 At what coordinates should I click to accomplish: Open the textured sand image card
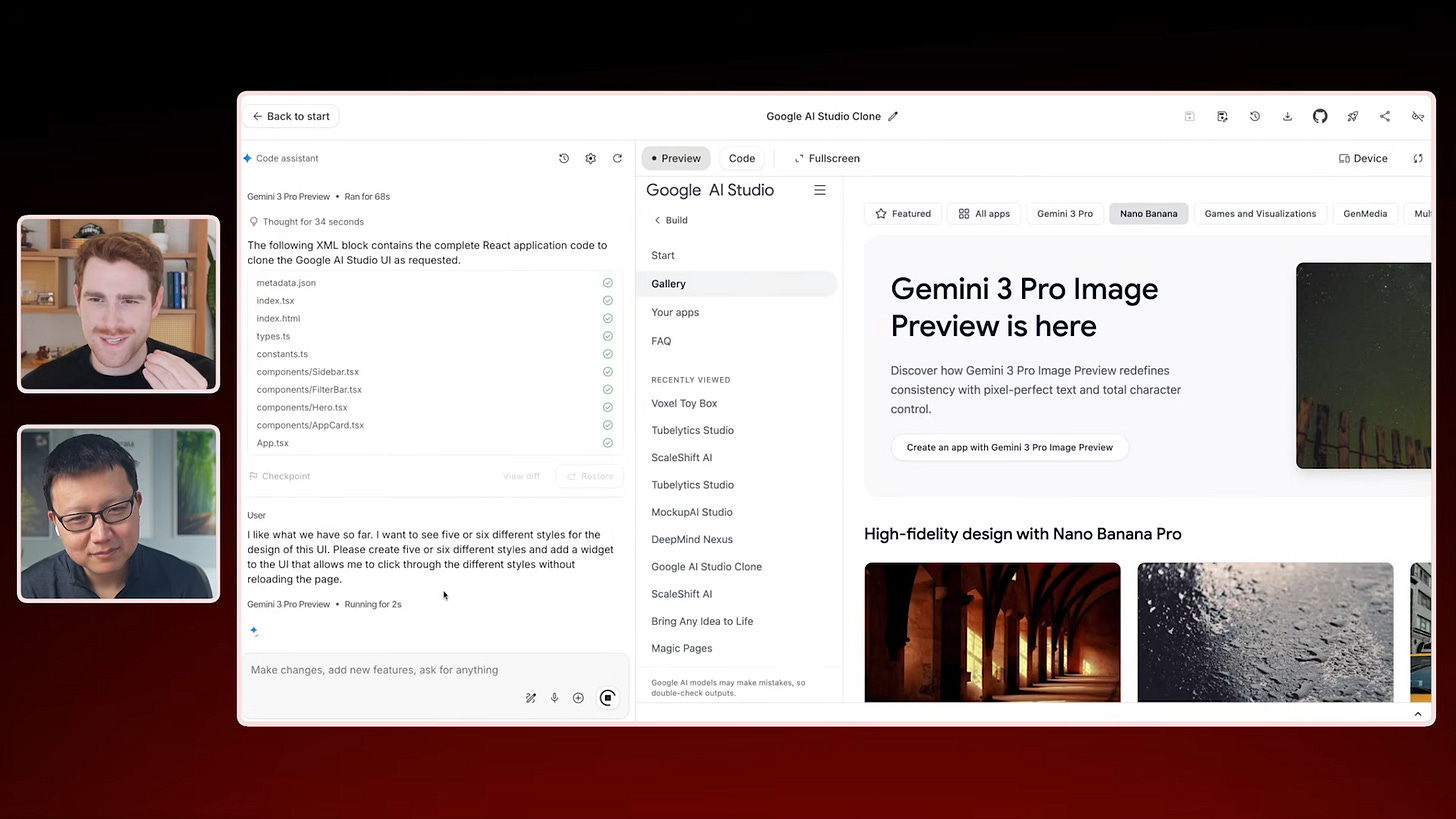(x=1265, y=632)
